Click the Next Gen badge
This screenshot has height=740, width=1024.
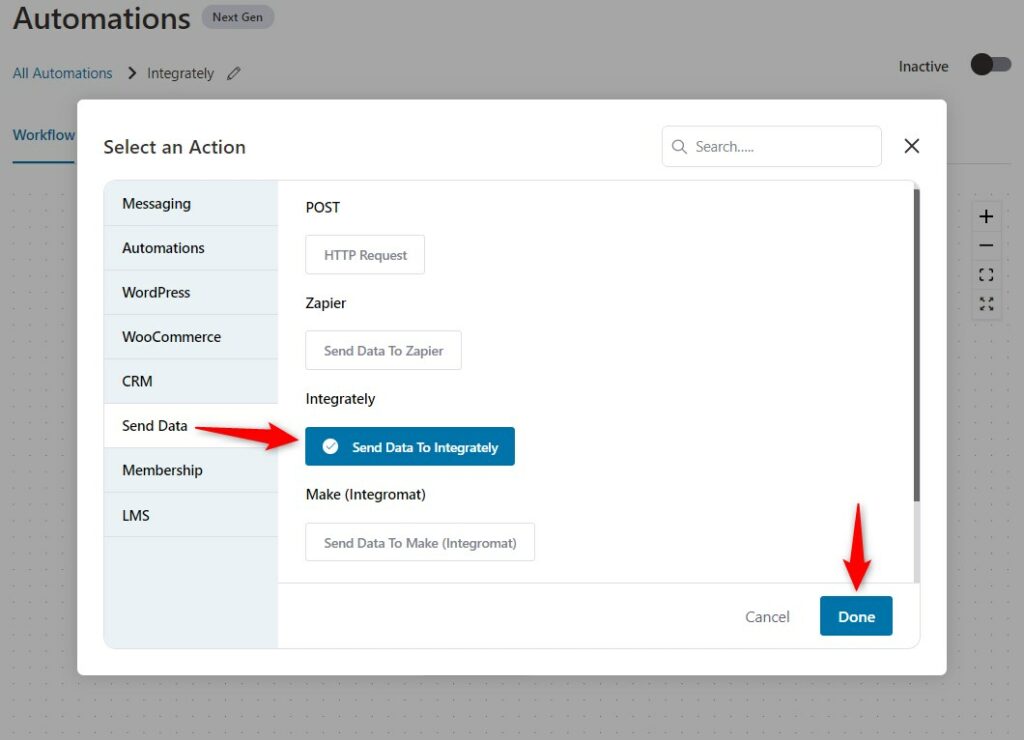pos(238,18)
